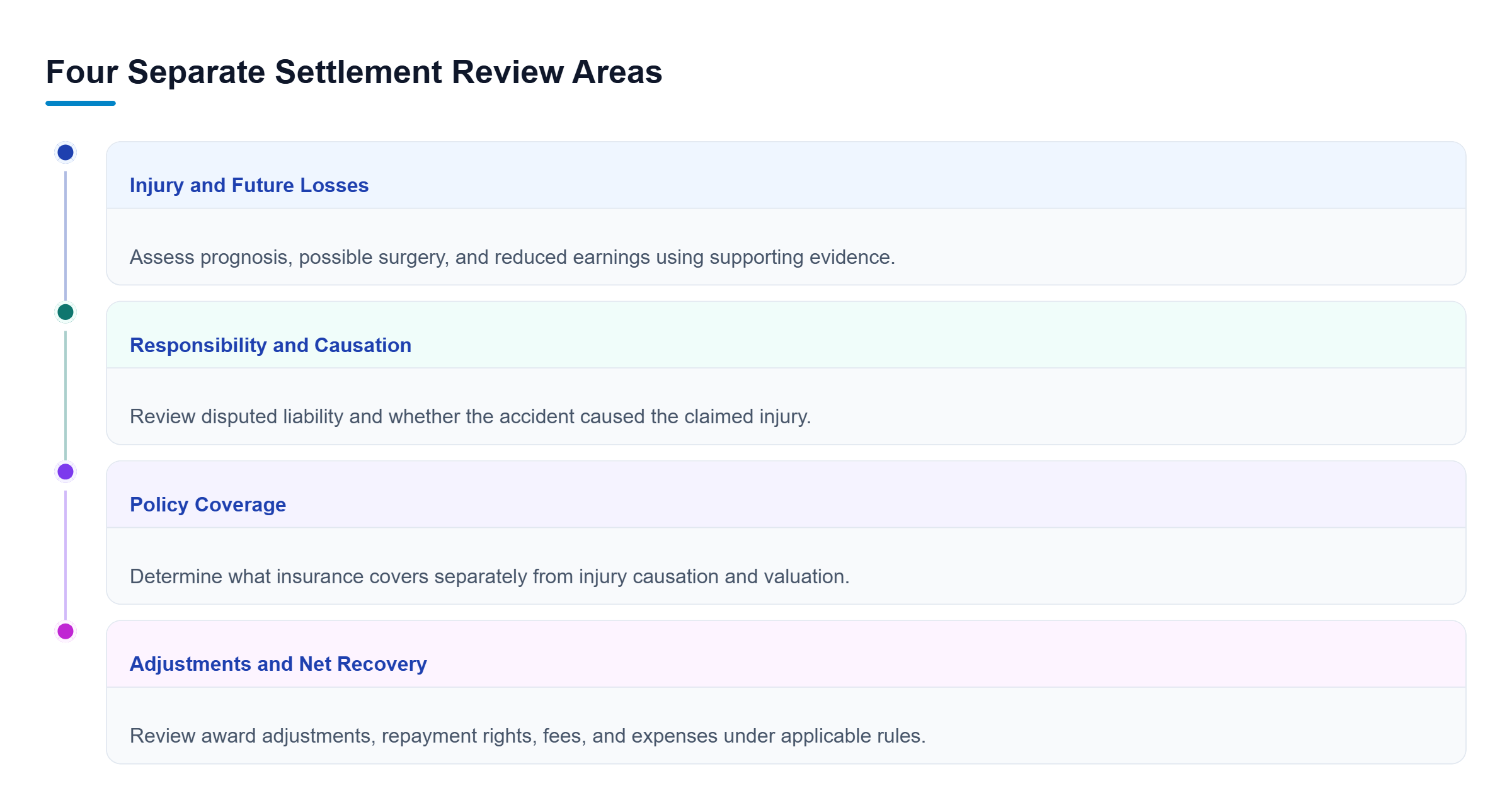Viewport: 1512px width, 810px height.
Task: Select the Adjustments and Net Recovery heading
Action: [x=278, y=664]
